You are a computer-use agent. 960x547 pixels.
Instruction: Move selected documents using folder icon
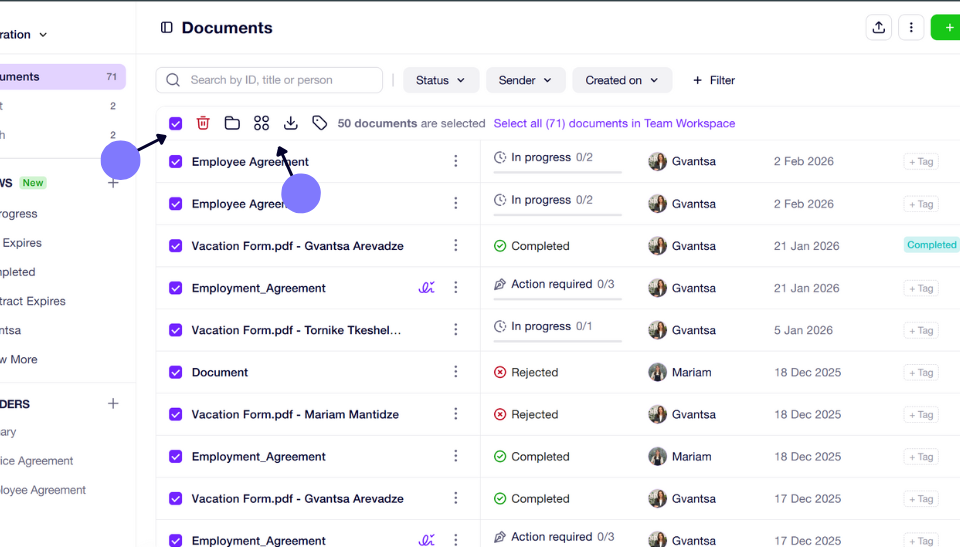pos(232,123)
